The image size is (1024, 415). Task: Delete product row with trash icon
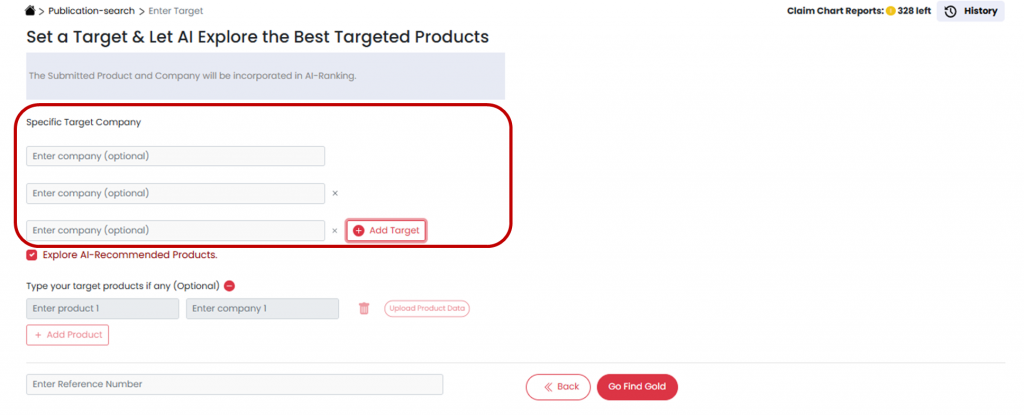pos(364,308)
